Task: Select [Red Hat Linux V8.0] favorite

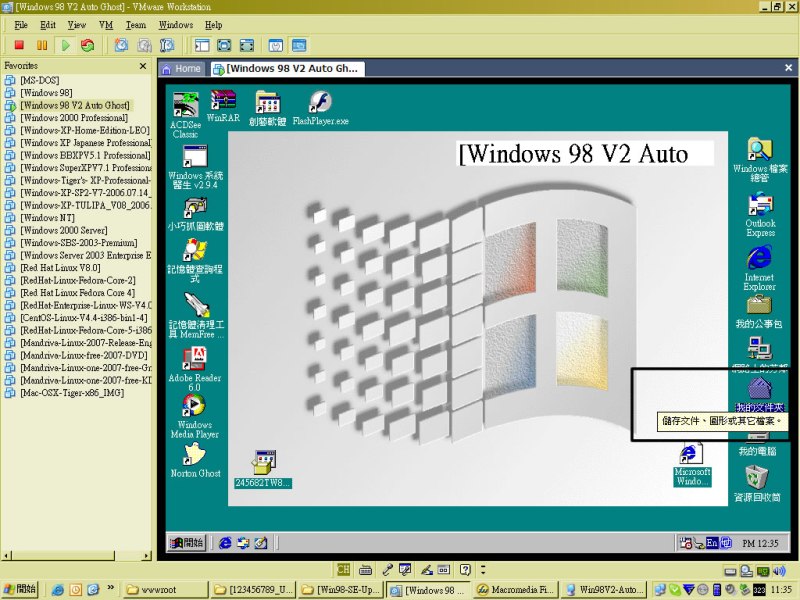Action: (60, 268)
